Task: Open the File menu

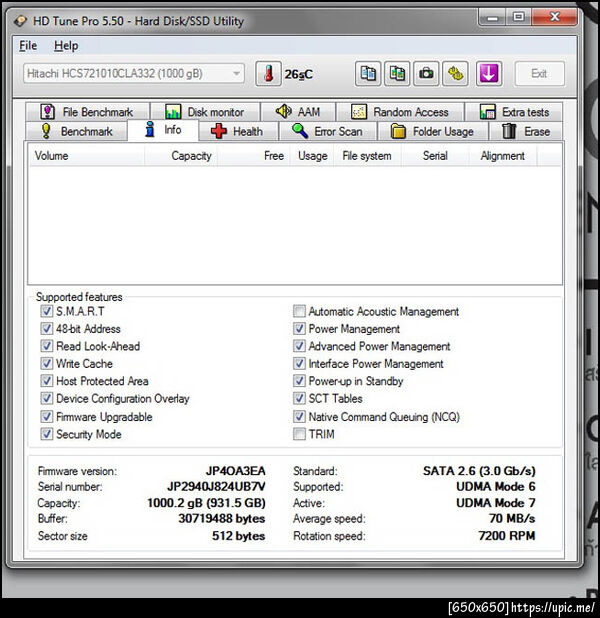Action: click(x=28, y=46)
